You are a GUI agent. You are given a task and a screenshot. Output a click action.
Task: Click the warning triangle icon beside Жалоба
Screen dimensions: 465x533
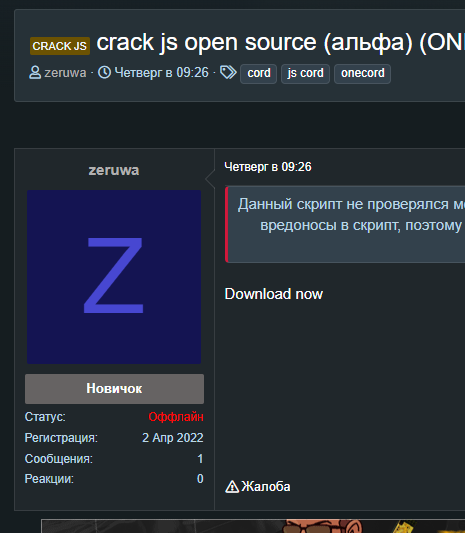[x=232, y=487]
